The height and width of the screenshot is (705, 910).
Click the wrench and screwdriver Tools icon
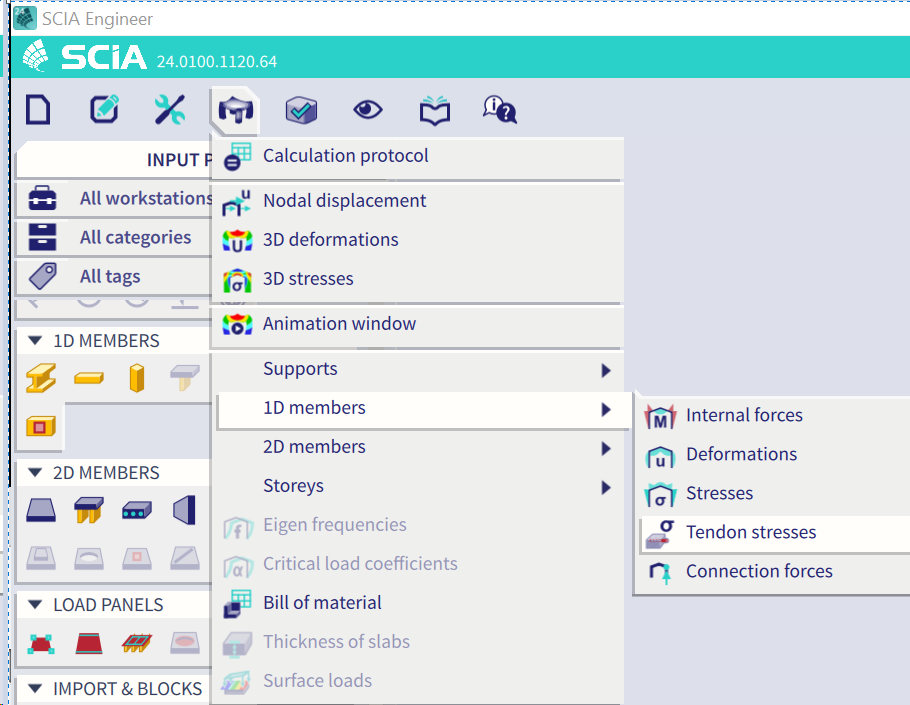(169, 109)
